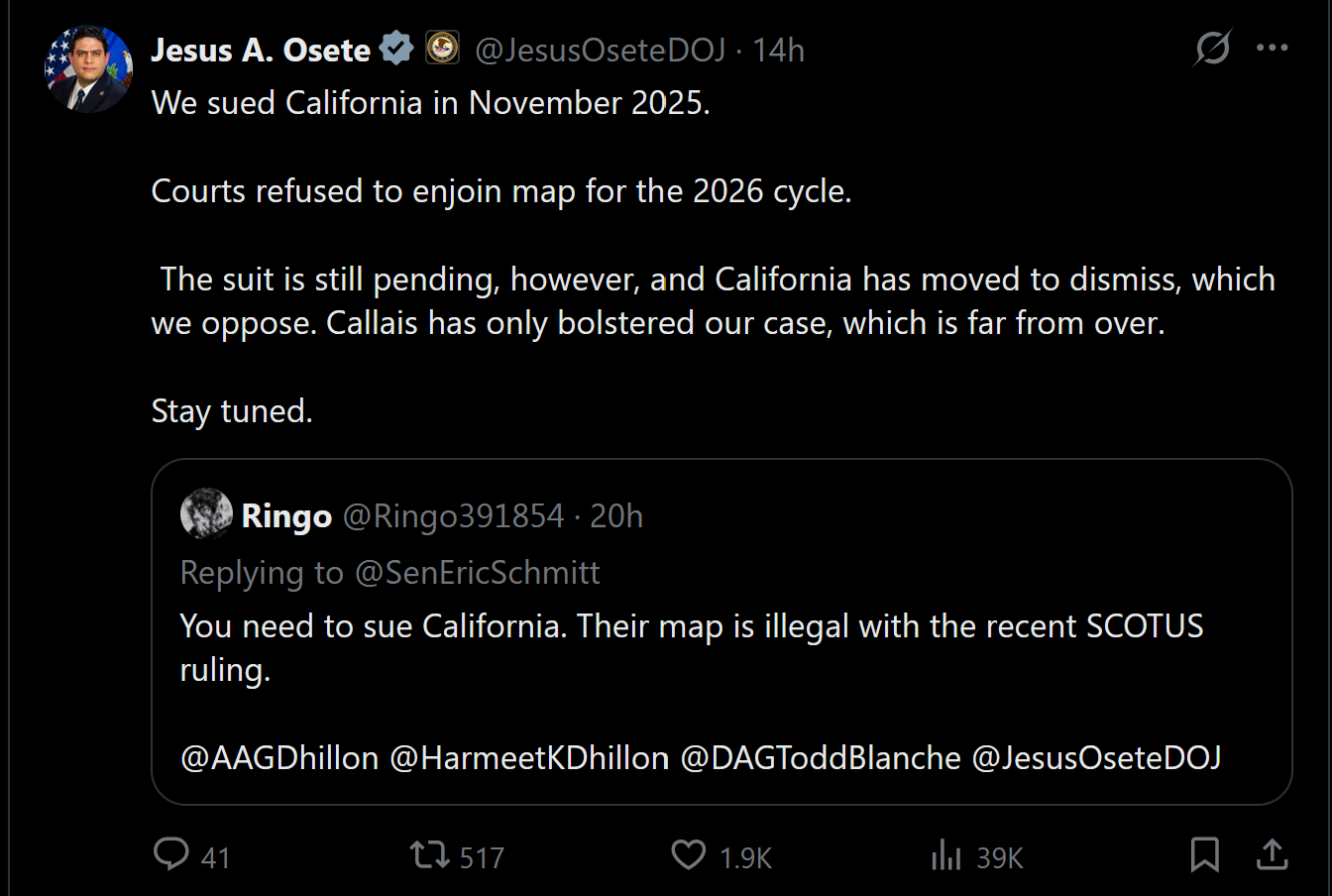Open view analytics bar chart icon
Image resolution: width=1332 pixels, height=896 pixels.
(946, 854)
